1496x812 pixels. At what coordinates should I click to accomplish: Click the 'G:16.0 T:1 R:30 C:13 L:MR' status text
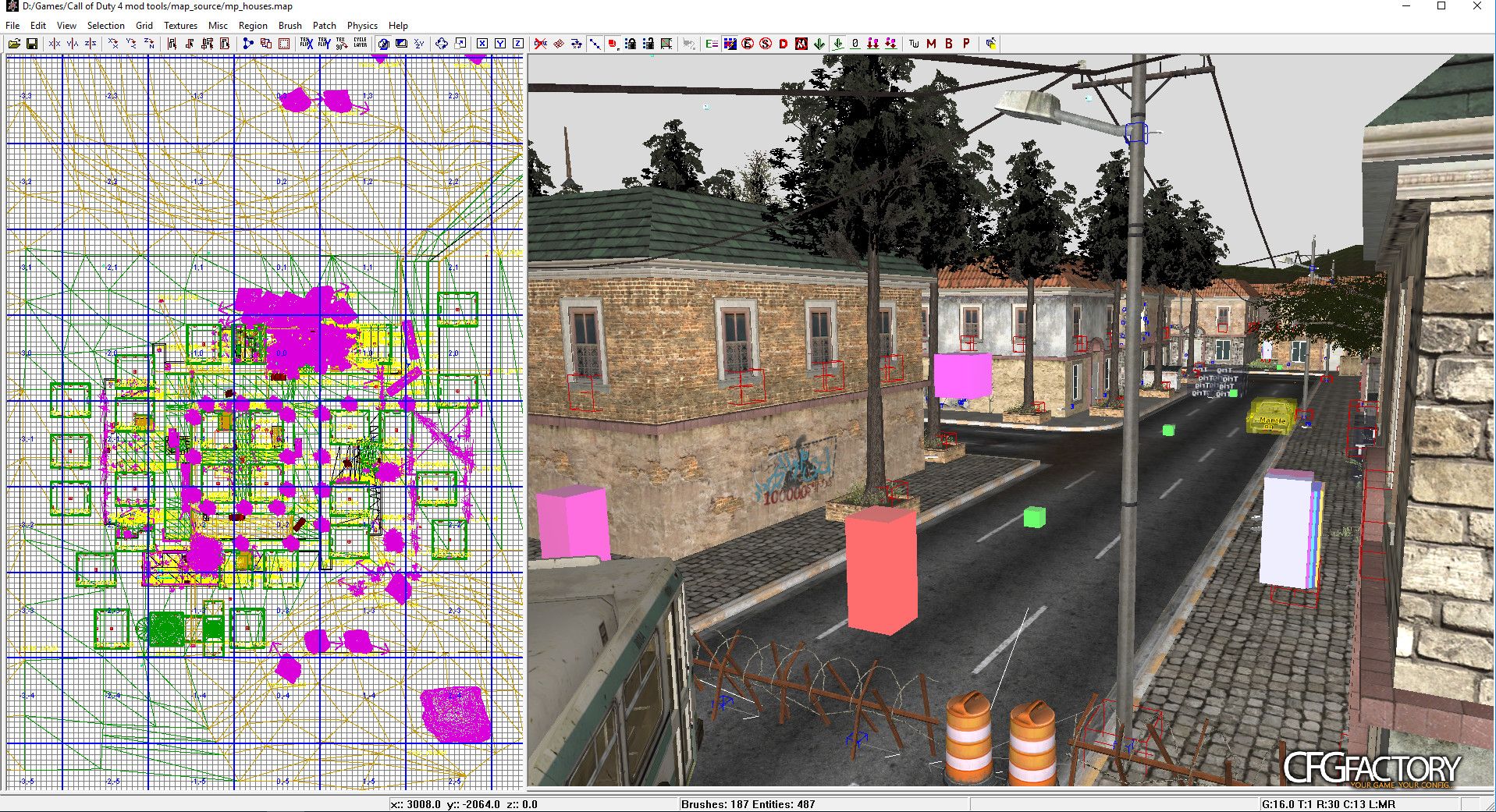[x=1328, y=804]
